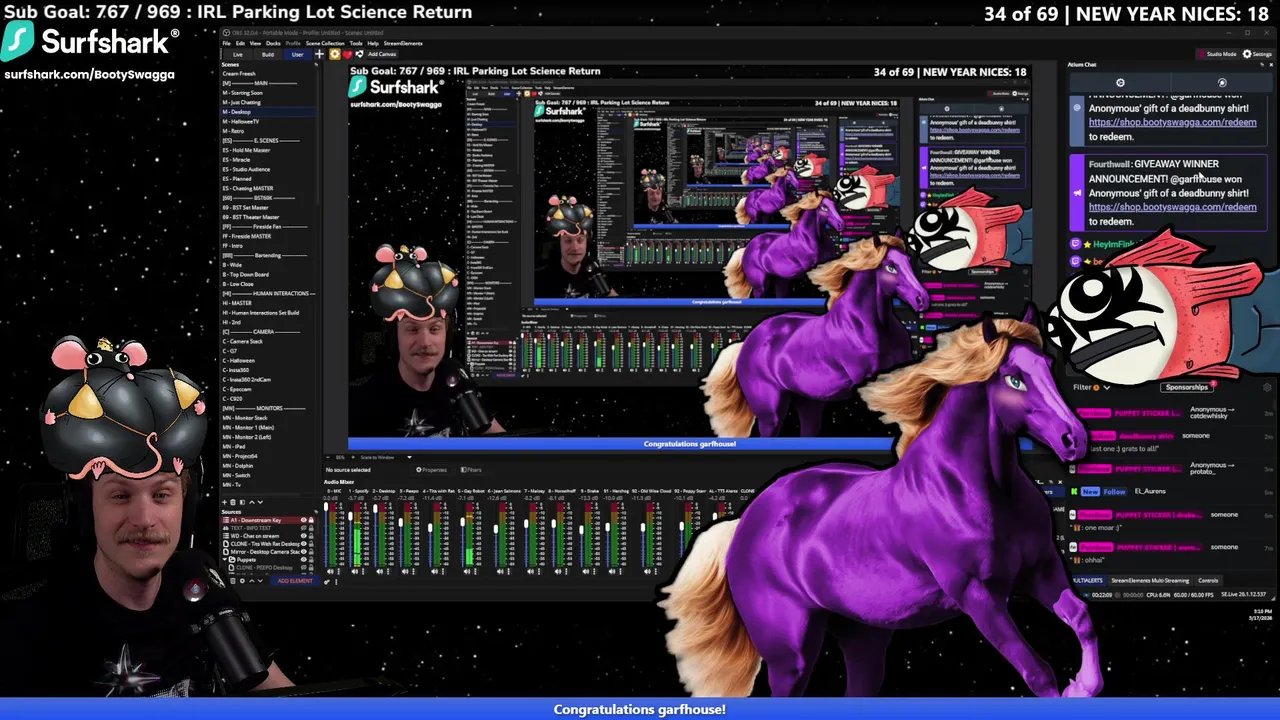Open the Docks menu
This screenshot has width=1280, height=720.
(273, 43)
